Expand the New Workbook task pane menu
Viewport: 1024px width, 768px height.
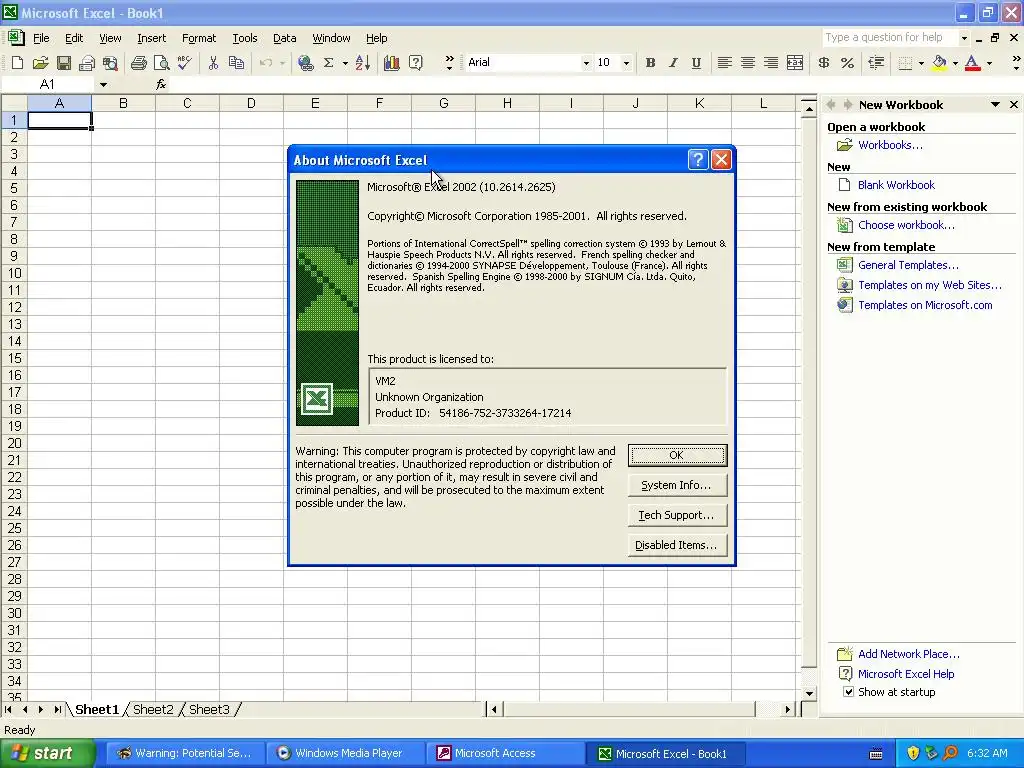(x=995, y=104)
